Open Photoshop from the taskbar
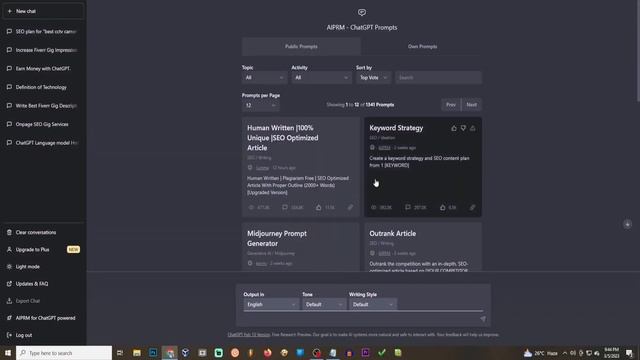The width and height of the screenshot is (640, 360). (x=153, y=353)
